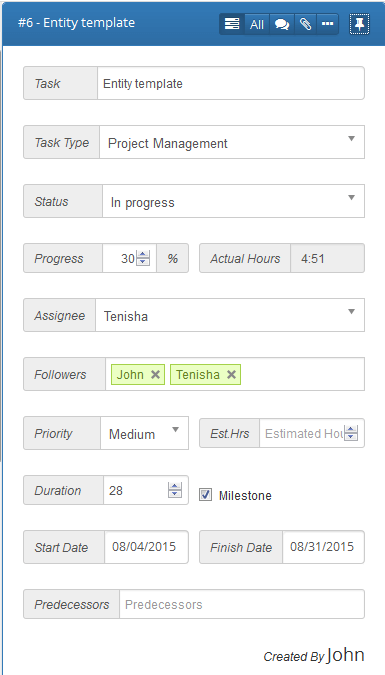Uncheck the Milestone checkbox
Viewport: 385px width, 675px height.
tap(205, 495)
